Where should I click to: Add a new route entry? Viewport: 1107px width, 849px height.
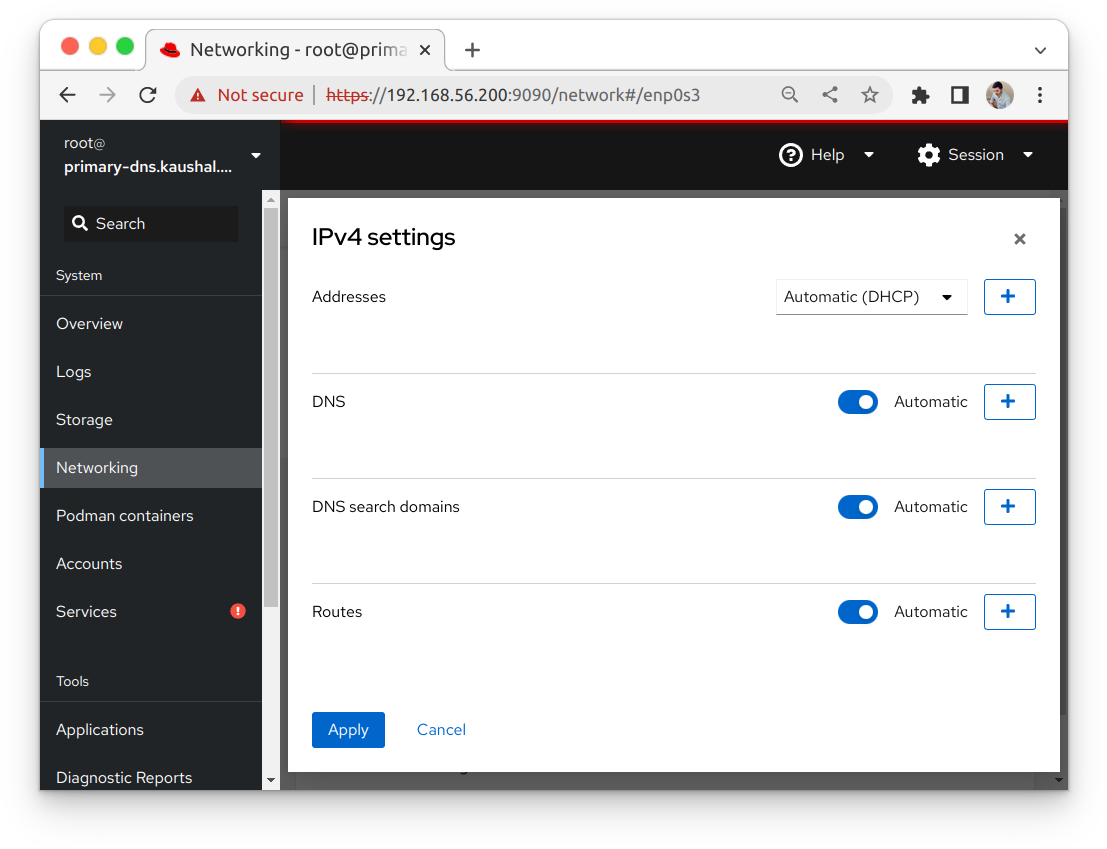click(1009, 611)
